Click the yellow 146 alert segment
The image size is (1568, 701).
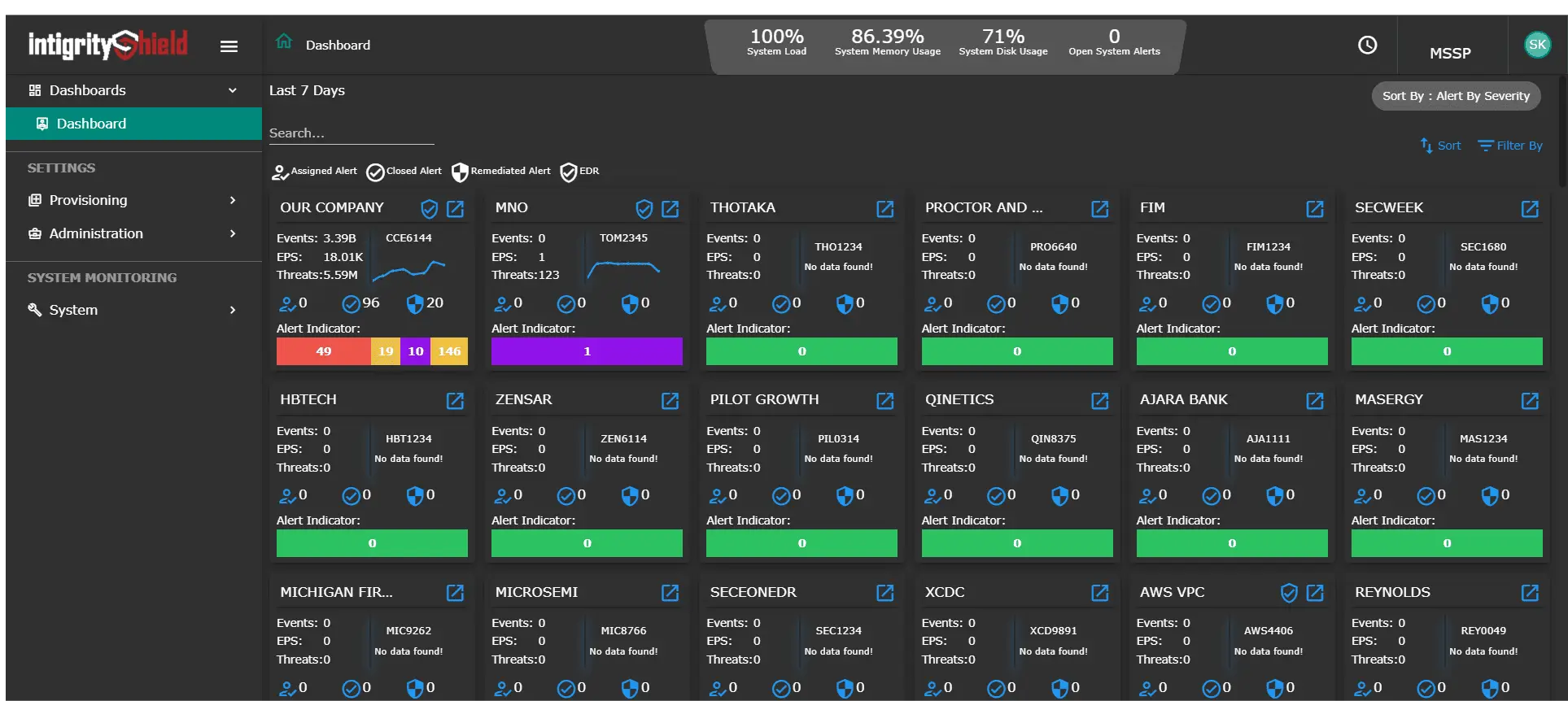pos(449,351)
